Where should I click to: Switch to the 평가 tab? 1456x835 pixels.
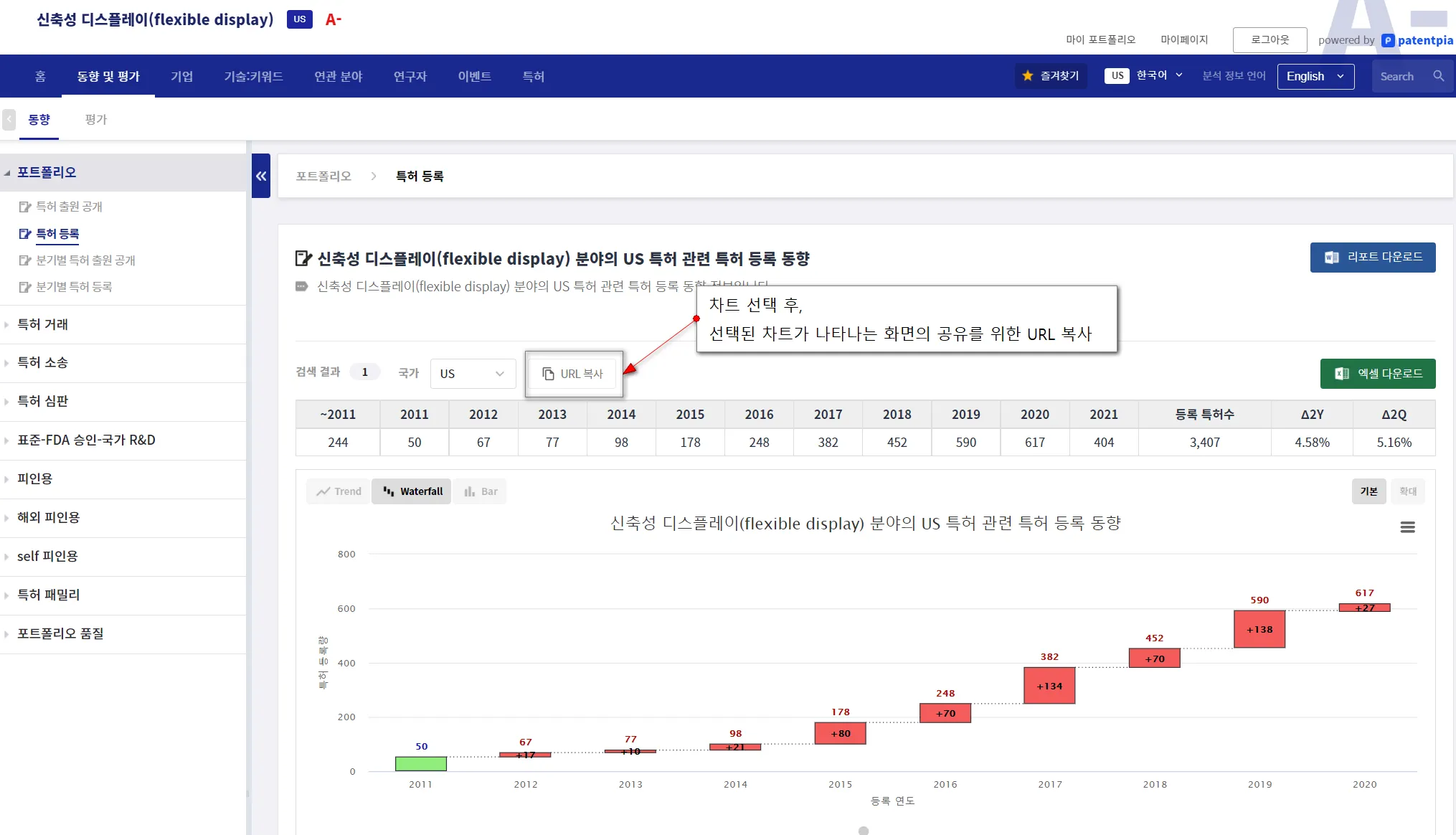[x=95, y=119]
